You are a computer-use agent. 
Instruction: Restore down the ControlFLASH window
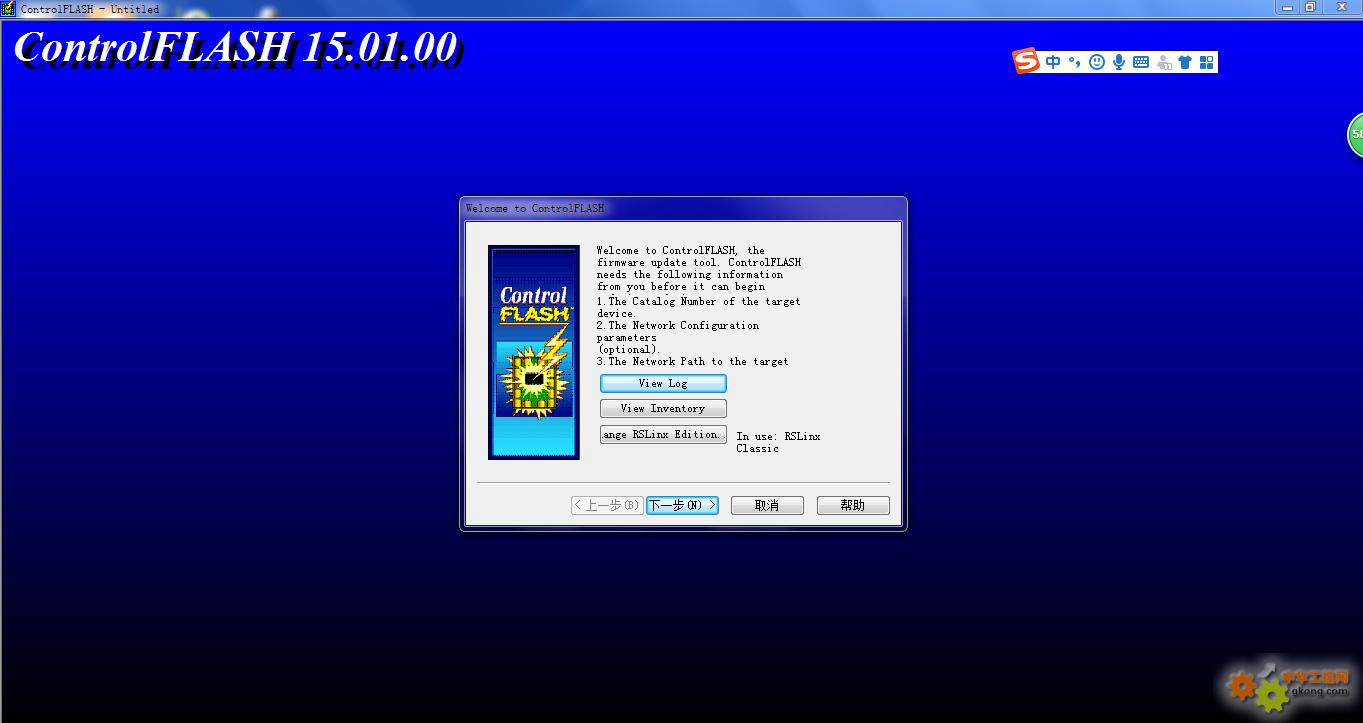point(1310,7)
